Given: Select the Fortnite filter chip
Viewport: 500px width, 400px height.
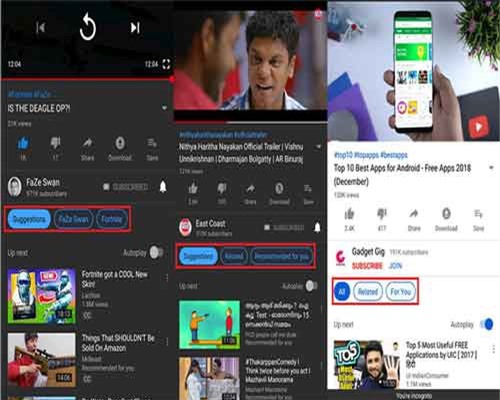Looking at the screenshot, I should (x=111, y=219).
